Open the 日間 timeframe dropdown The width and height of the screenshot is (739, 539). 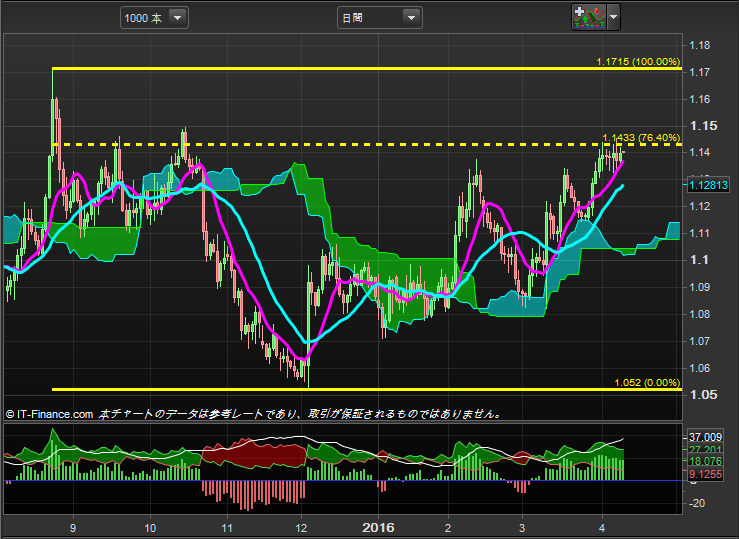(379, 18)
